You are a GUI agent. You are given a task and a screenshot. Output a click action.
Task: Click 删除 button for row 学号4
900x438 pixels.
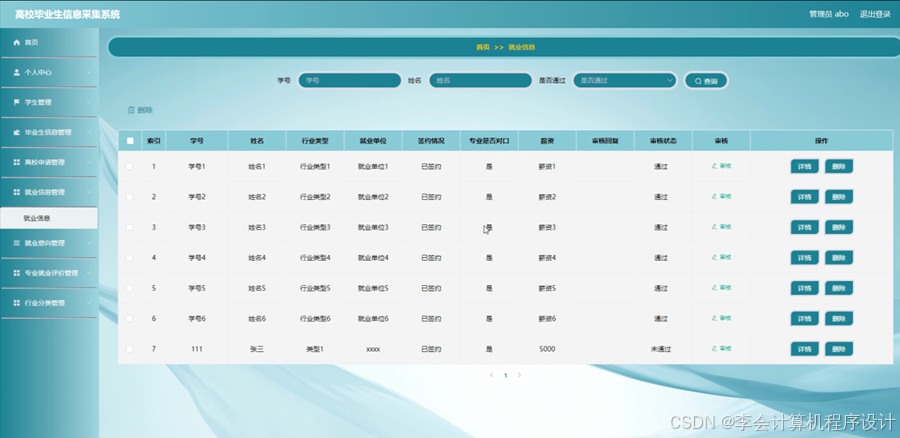click(839, 258)
